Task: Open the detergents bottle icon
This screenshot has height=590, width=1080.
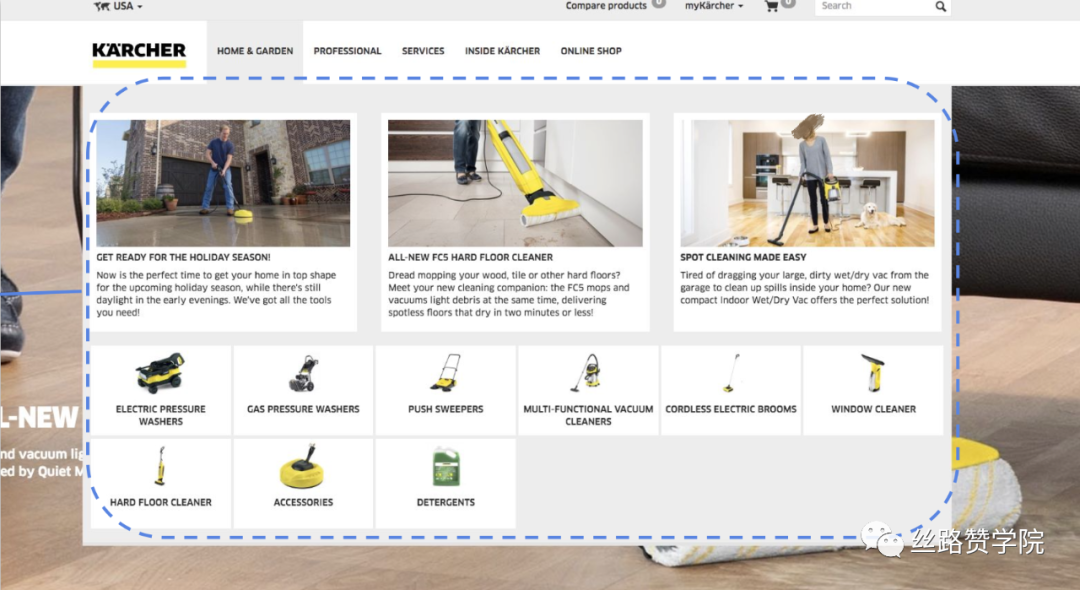Action: click(446, 467)
